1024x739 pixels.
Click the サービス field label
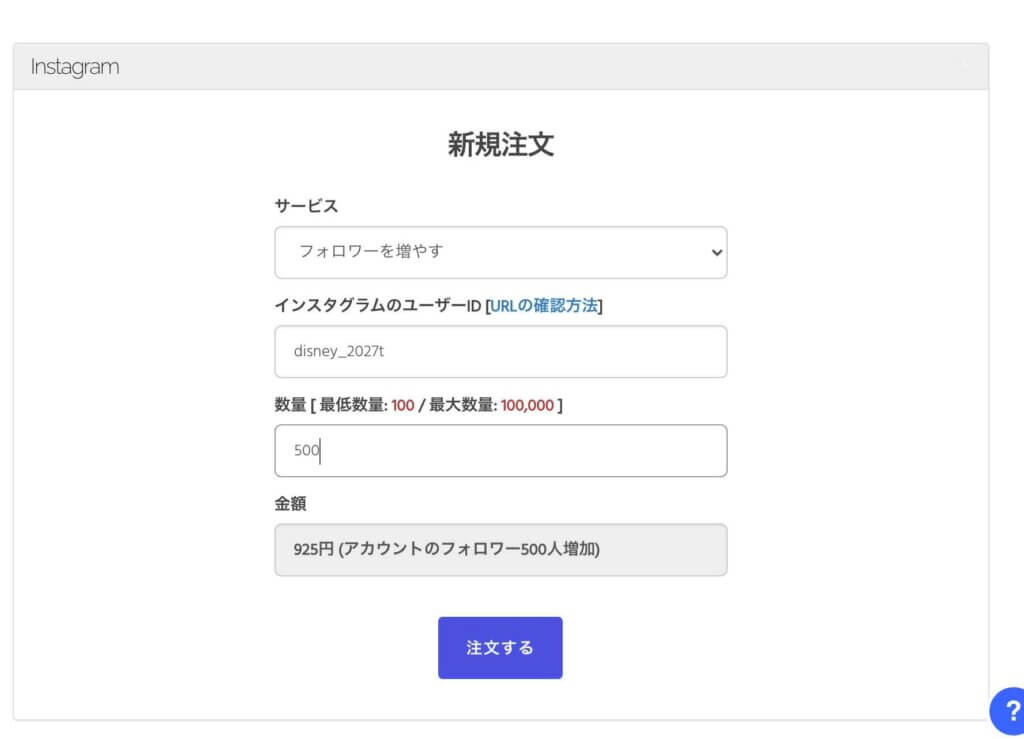(306, 206)
